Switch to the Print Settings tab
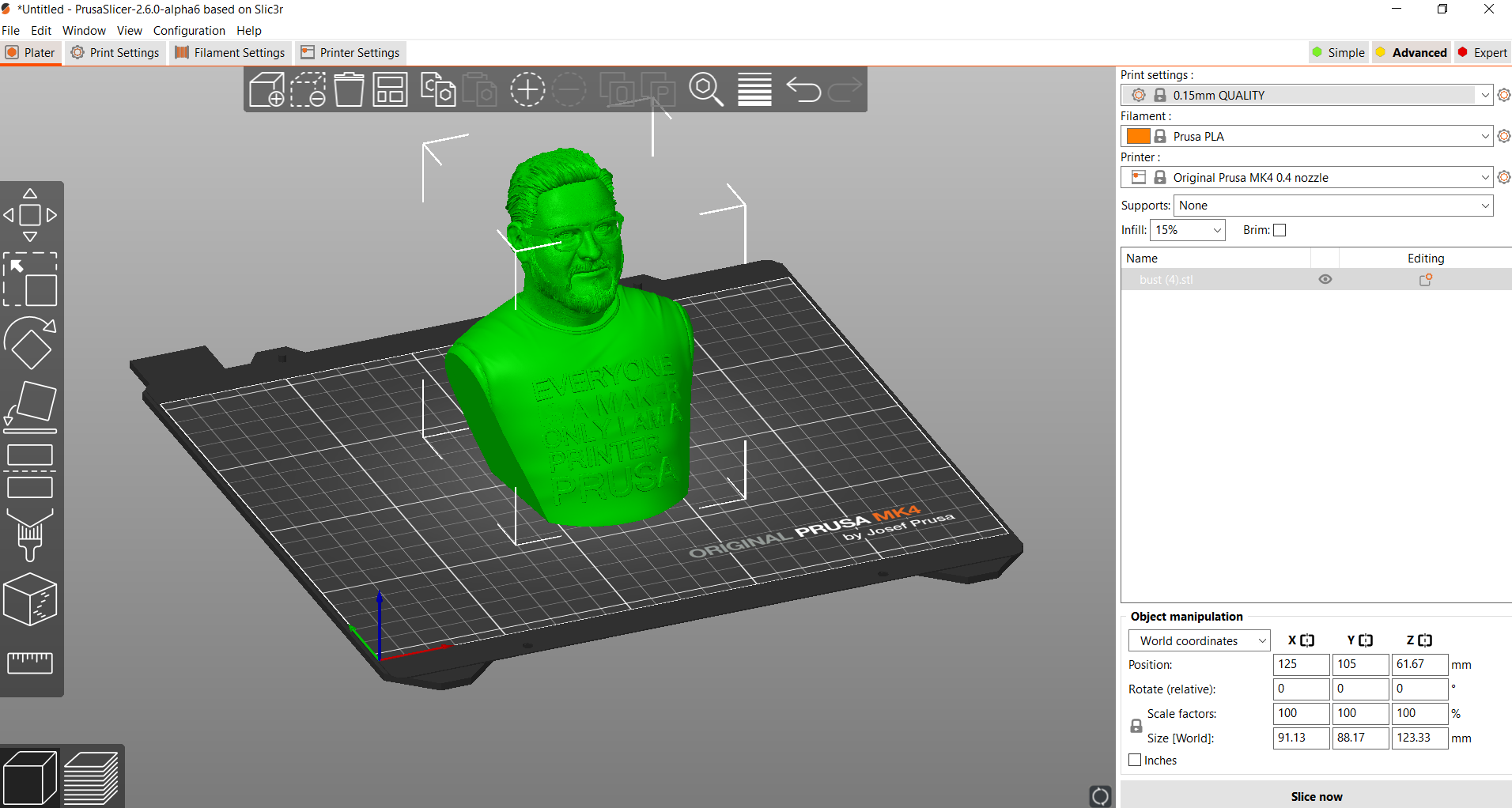1512x808 pixels. [115, 53]
